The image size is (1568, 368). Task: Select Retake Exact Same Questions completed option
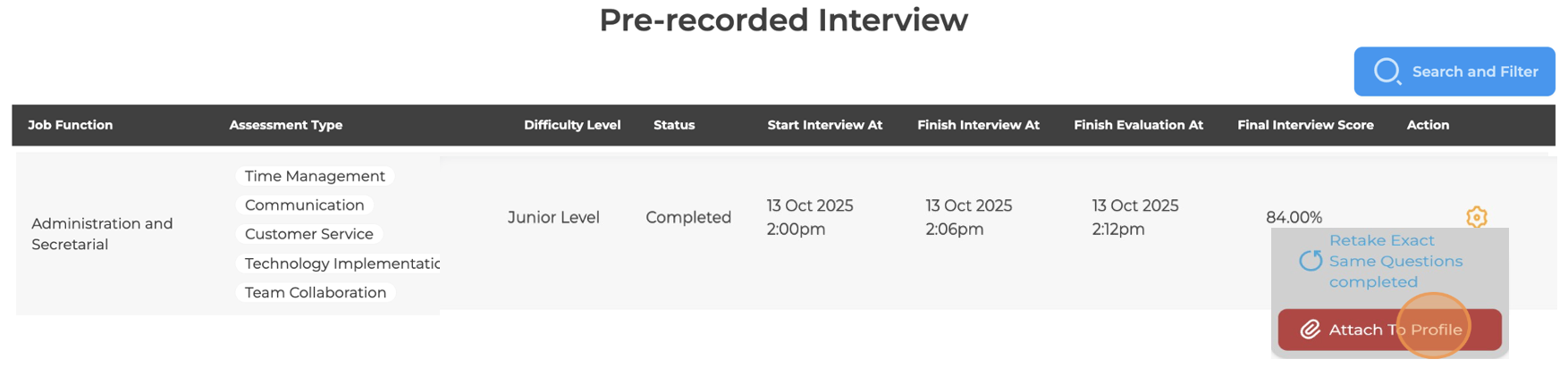click(x=1395, y=261)
